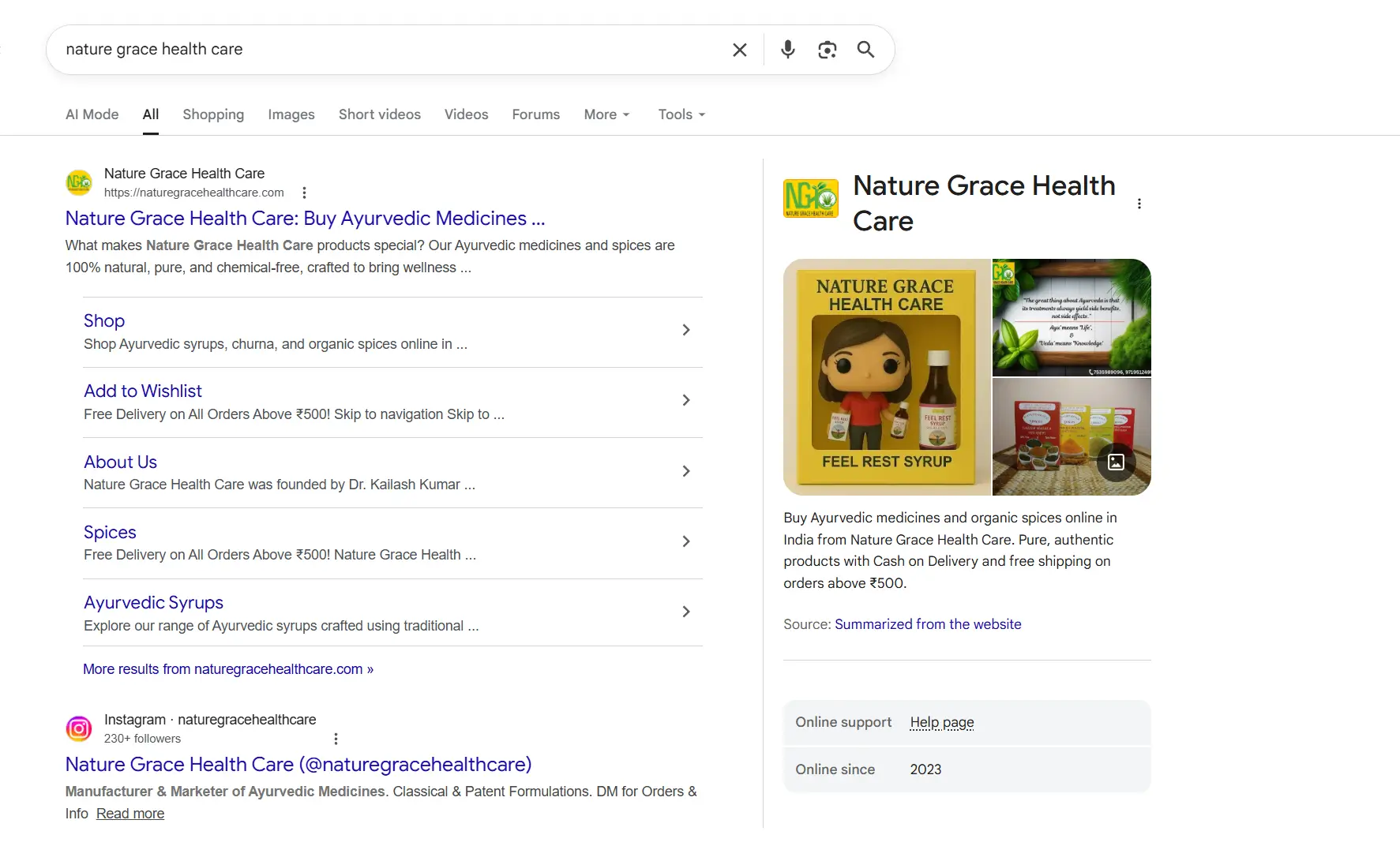
Task: Click the Nature Grace Health Care logo in knowledge panel
Action: click(810, 198)
